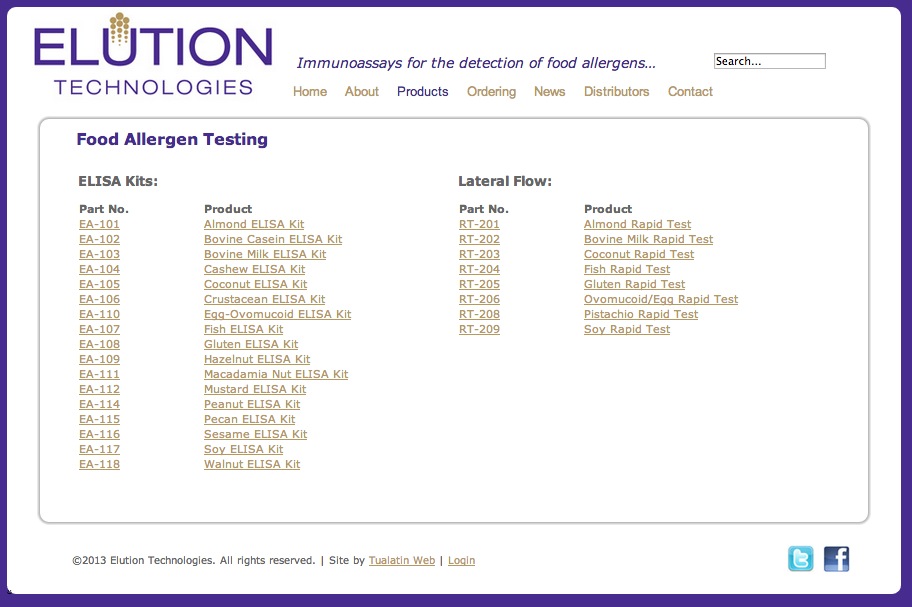The height and width of the screenshot is (607, 912).
Task: Open the Gluten ELISA Kit link
Action: click(251, 344)
